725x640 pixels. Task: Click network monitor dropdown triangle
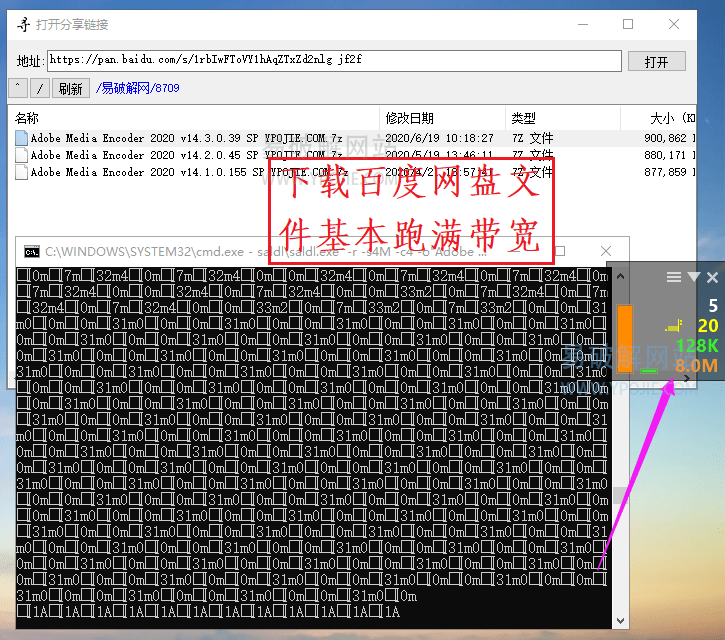pyautogui.click(x=694, y=277)
